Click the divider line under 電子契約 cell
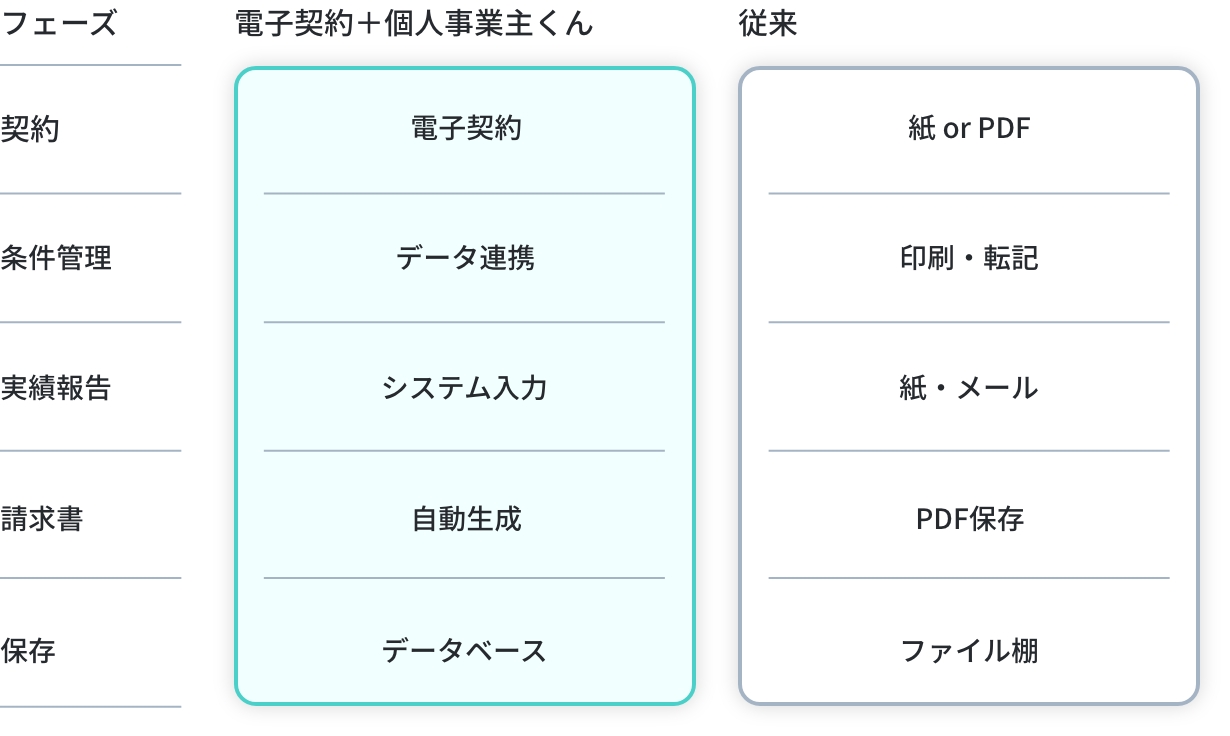This screenshot has height=736, width=1230. (465, 193)
